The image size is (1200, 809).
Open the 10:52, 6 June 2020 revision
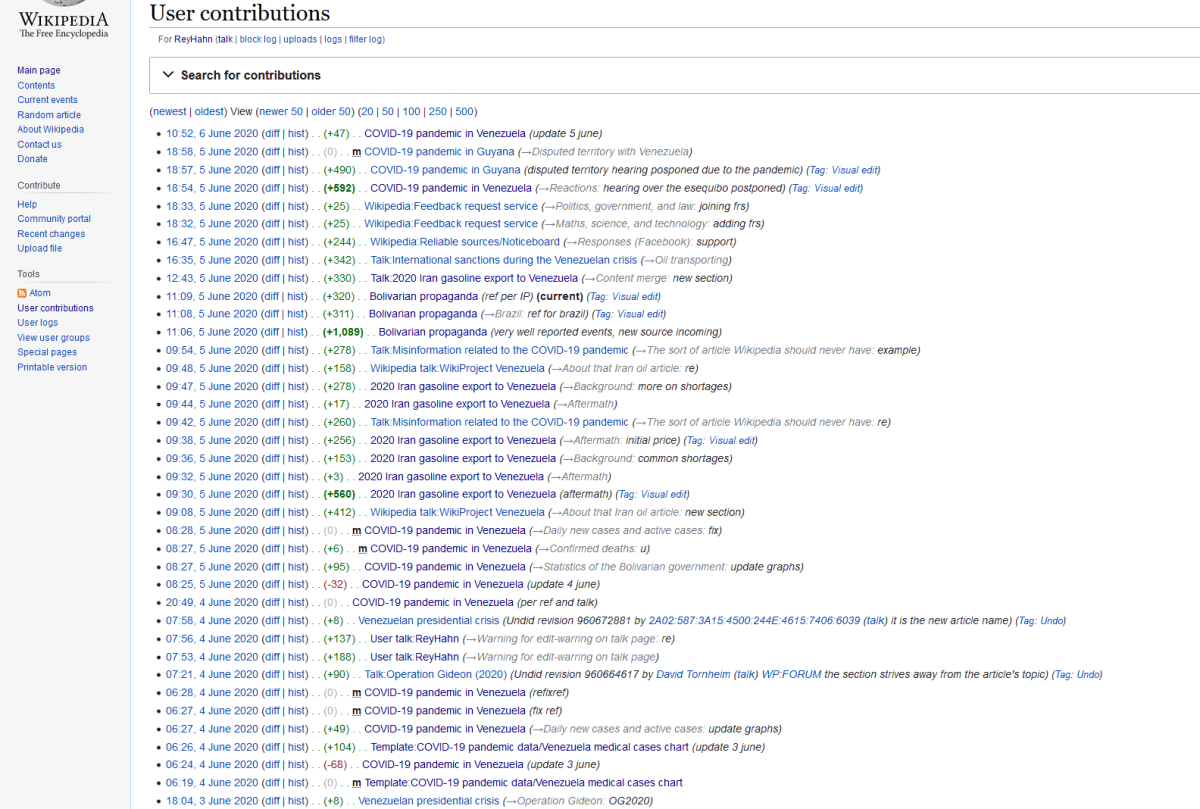click(x=212, y=133)
